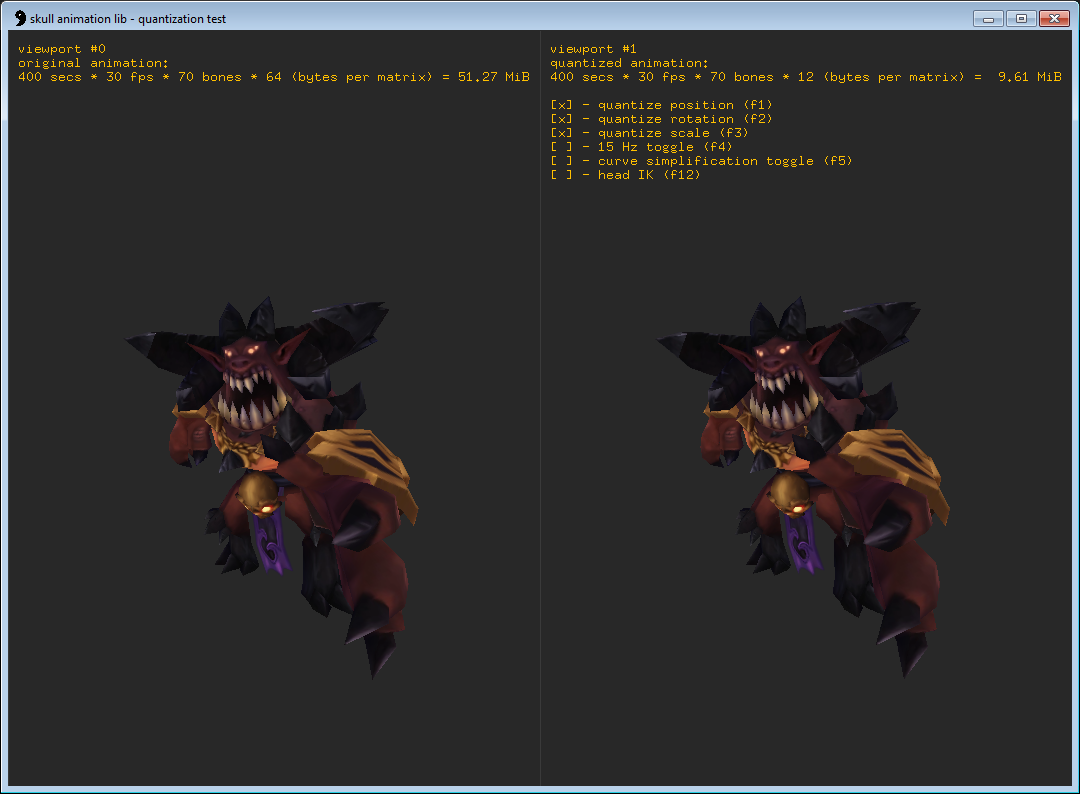The width and height of the screenshot is (1080, 794).
Task: Enable the head IK (f12) checkbox
Action: [x=561, y=175]
